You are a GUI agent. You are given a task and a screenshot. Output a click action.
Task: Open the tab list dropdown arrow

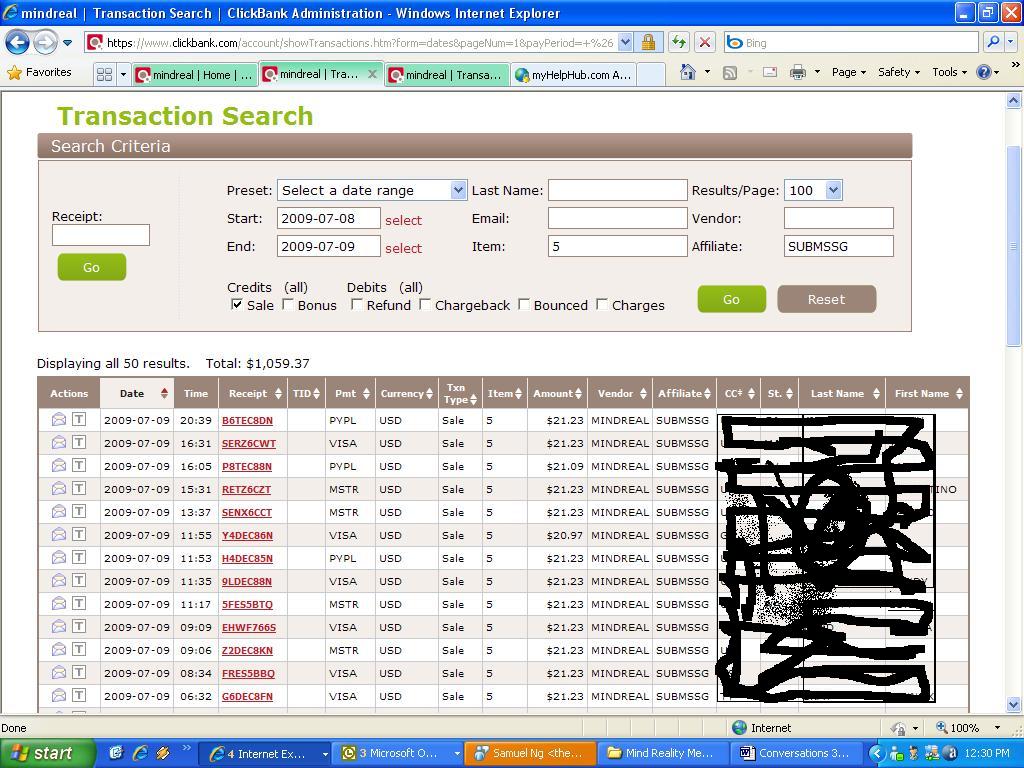click(x=123, y=74)
